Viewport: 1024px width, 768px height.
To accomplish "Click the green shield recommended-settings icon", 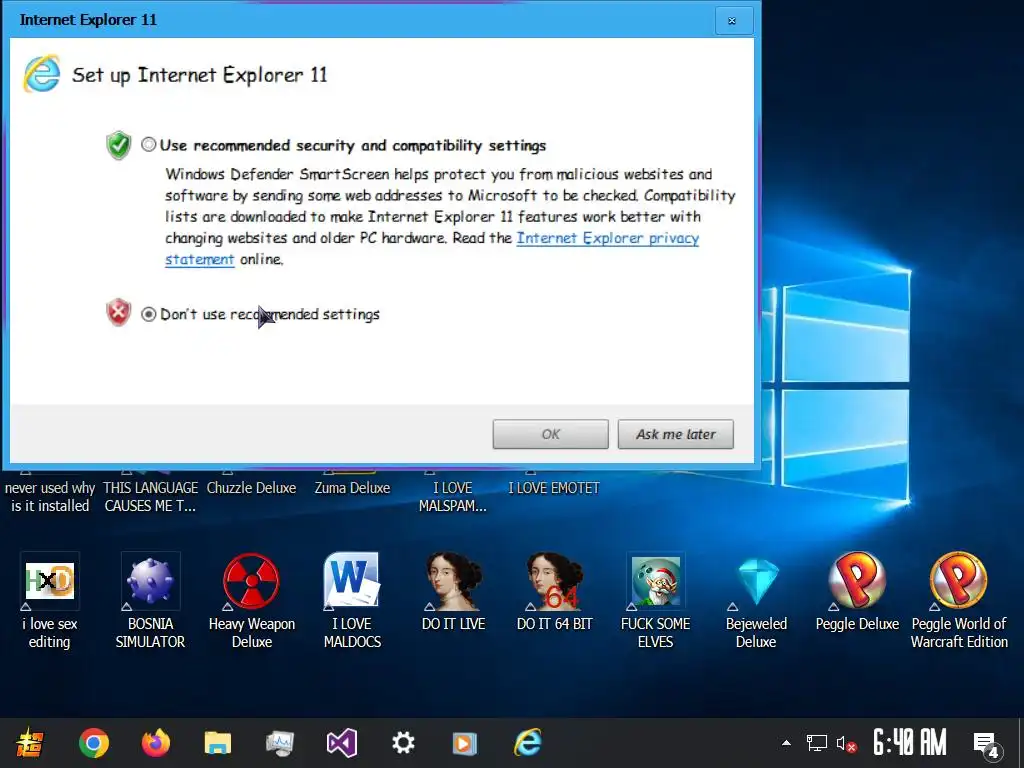I will 119,145.
